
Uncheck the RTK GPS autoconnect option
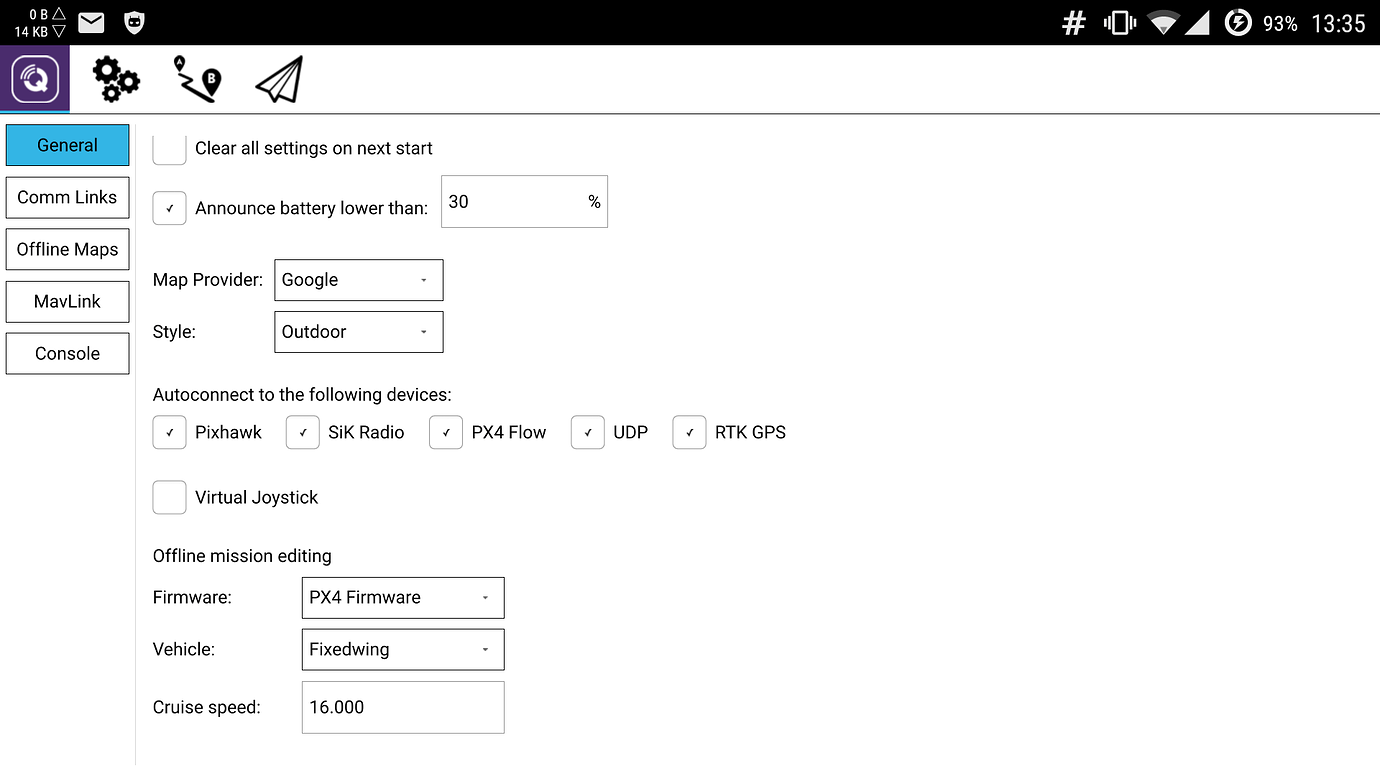coord(689,432)
